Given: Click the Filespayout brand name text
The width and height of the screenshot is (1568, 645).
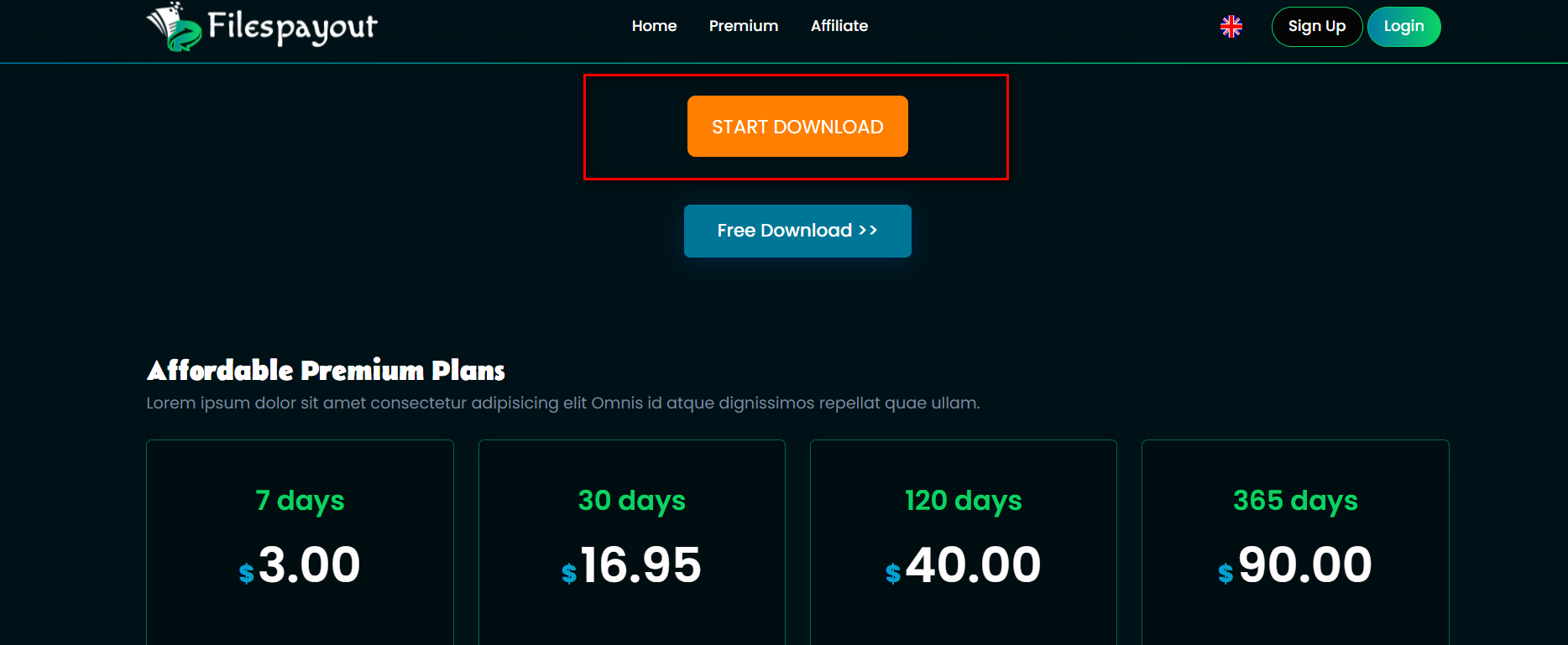Looking at the screenshot, I should coord(292,27).
